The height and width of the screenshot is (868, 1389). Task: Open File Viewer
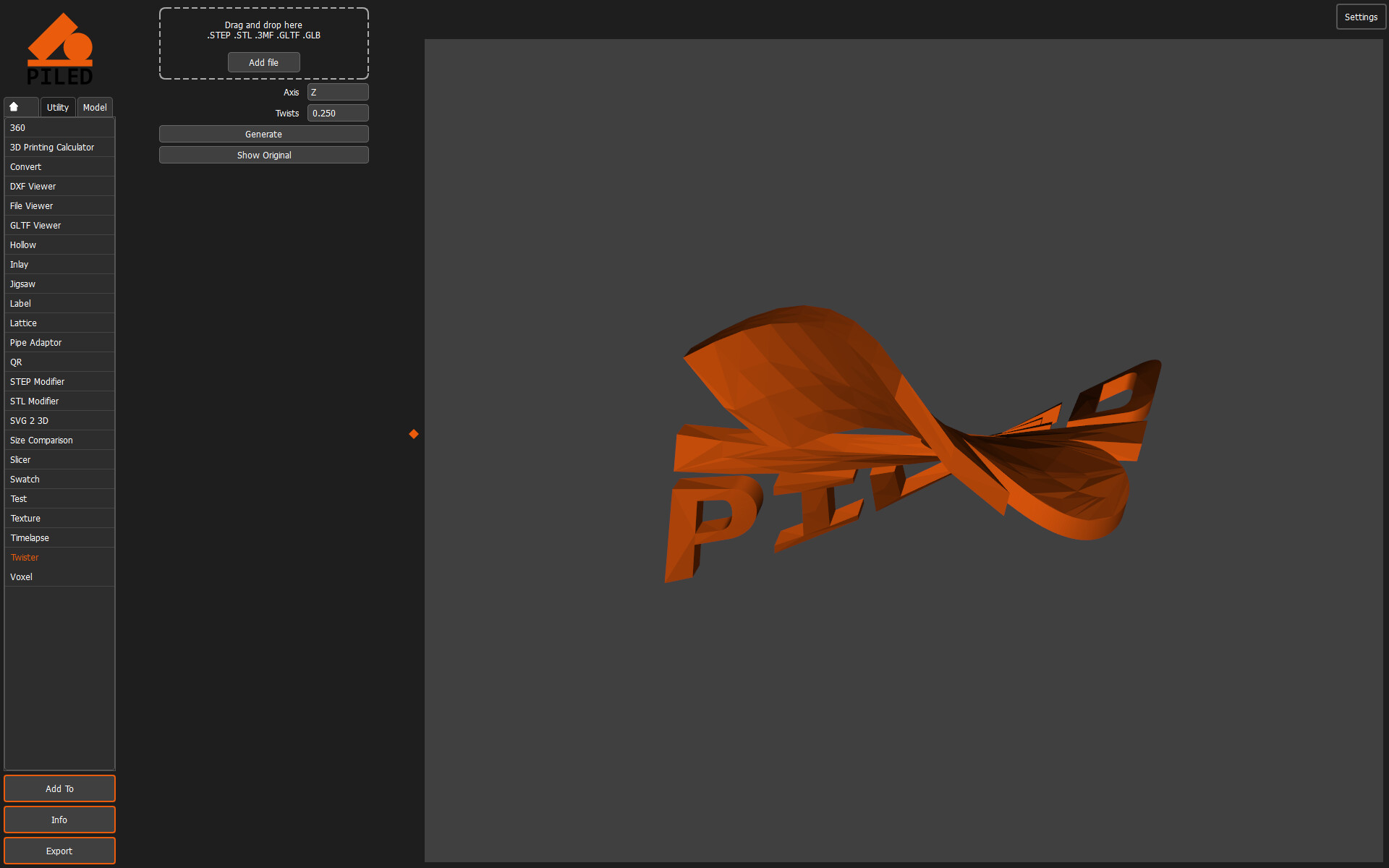[59, 206]
